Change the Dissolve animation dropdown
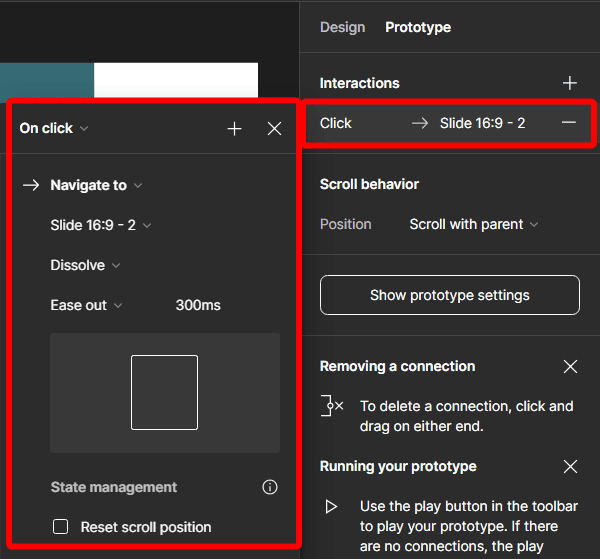This screenshot has height=559, width=600. tap(85, 265)
